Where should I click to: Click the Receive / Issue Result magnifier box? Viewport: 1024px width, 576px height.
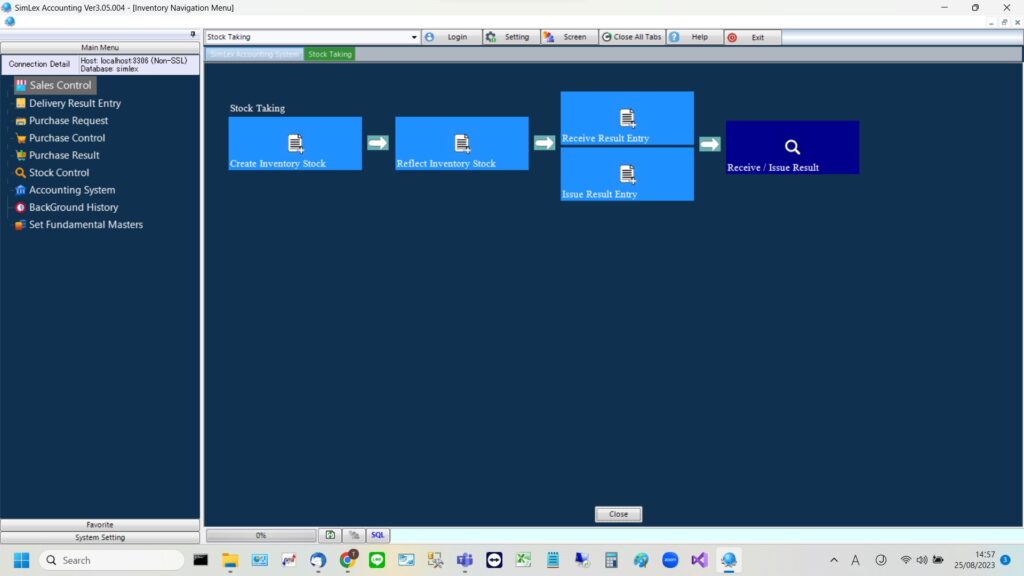(x=791, y=147)
